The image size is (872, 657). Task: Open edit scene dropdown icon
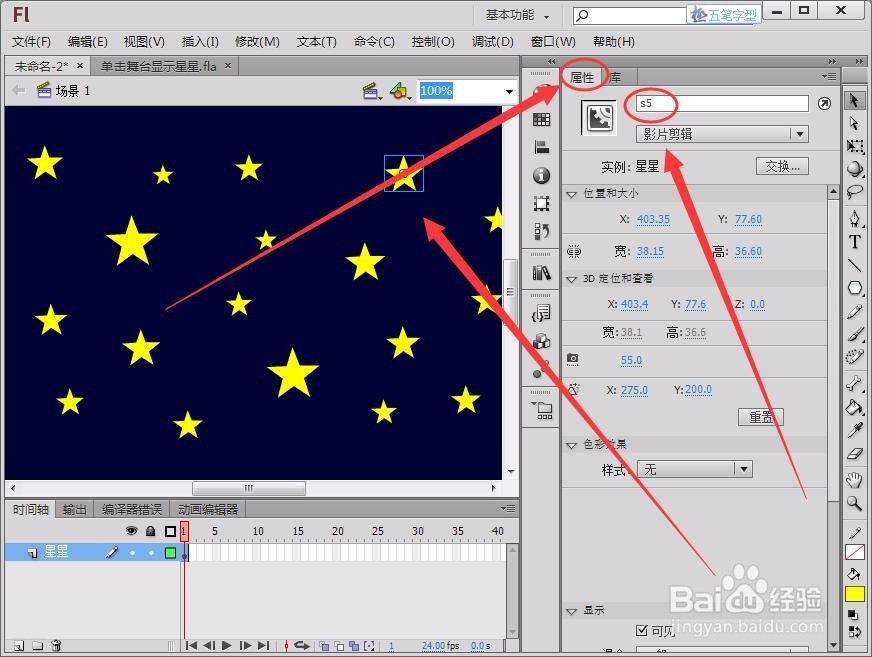(371, 91)
